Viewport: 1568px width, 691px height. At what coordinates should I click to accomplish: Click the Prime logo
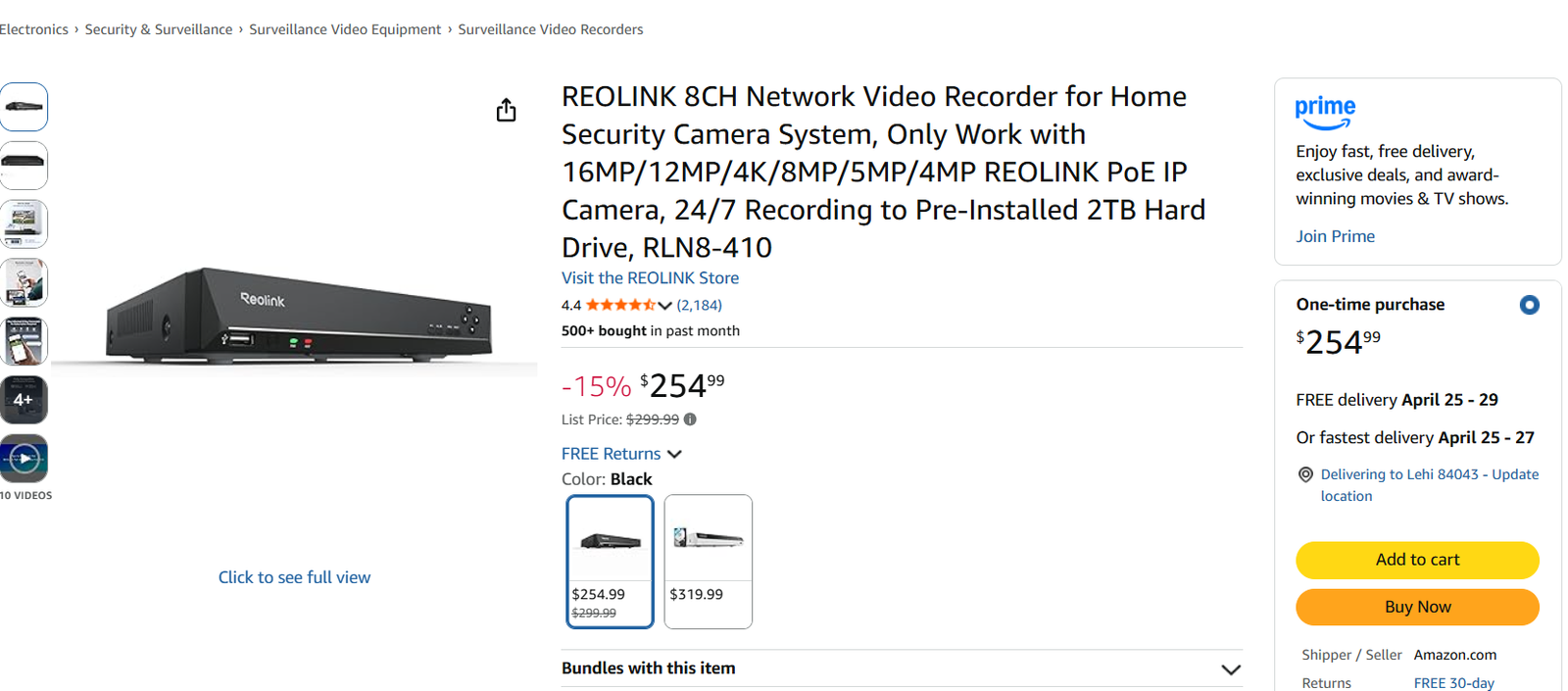click(1325, 112)
